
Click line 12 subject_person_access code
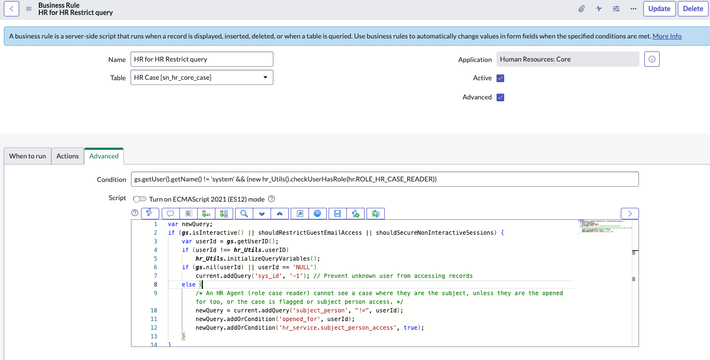tap(310, 328)
